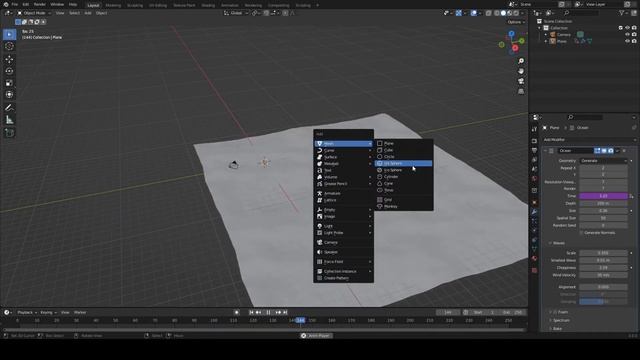Pause animation playback in timeline
Viewport: 640px width, 360px height.
coord(268,312)
